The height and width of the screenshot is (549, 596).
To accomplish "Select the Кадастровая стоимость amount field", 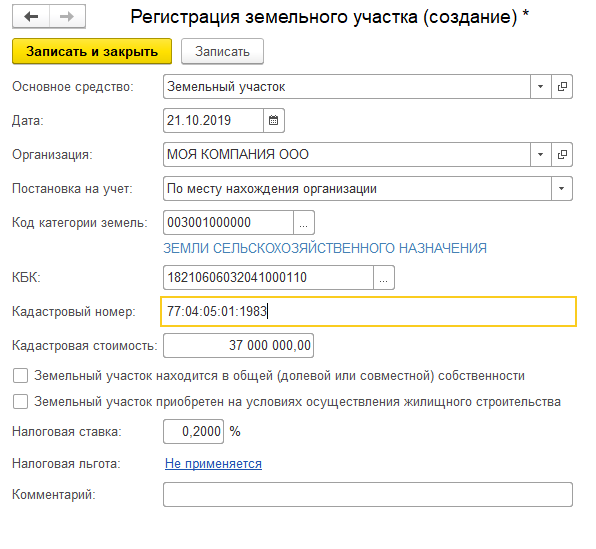I will pos(238,346).
